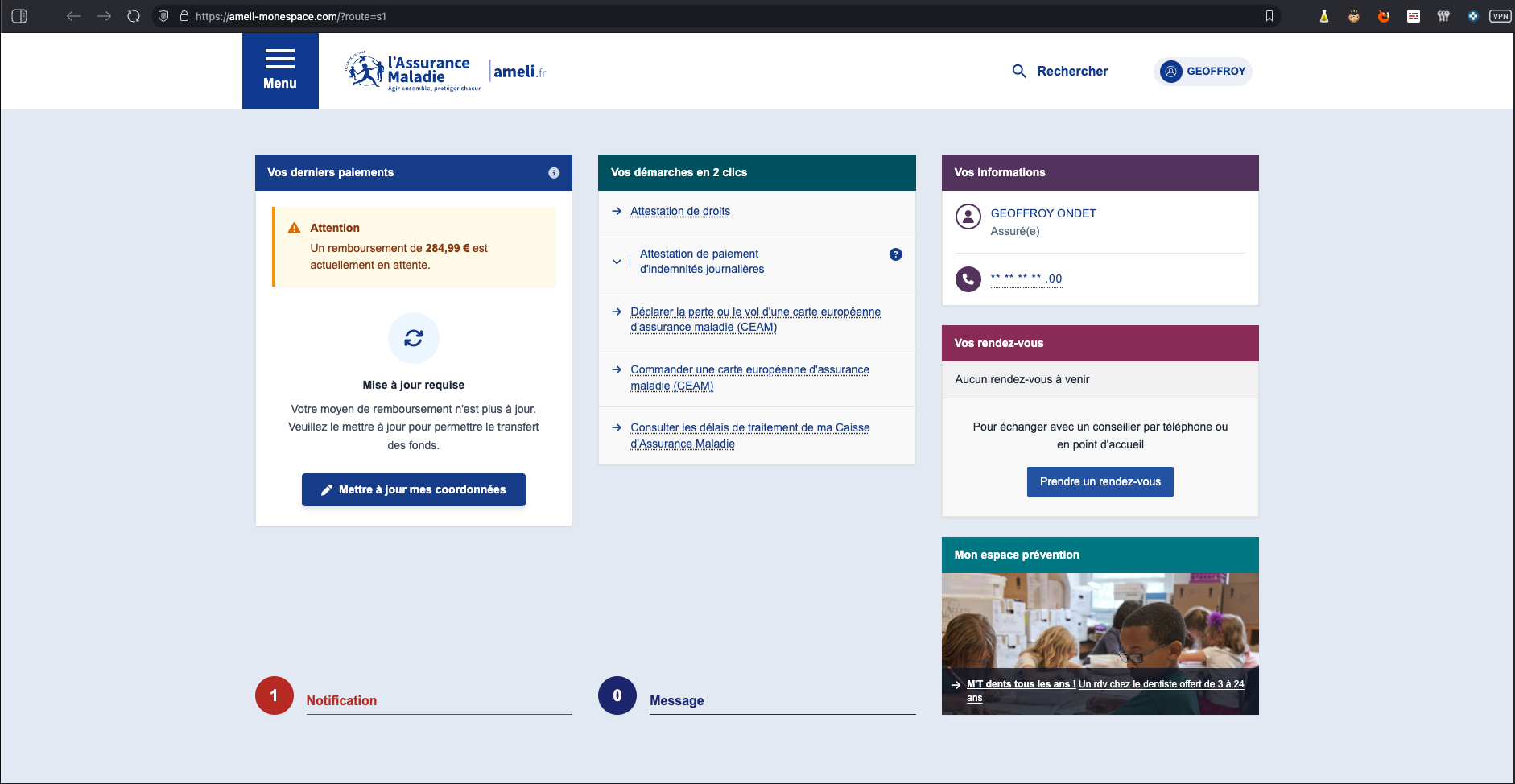The width and height of the screenshot is (1515, 784).
Task: Open the Message section with zero badge
Action: 676,700
